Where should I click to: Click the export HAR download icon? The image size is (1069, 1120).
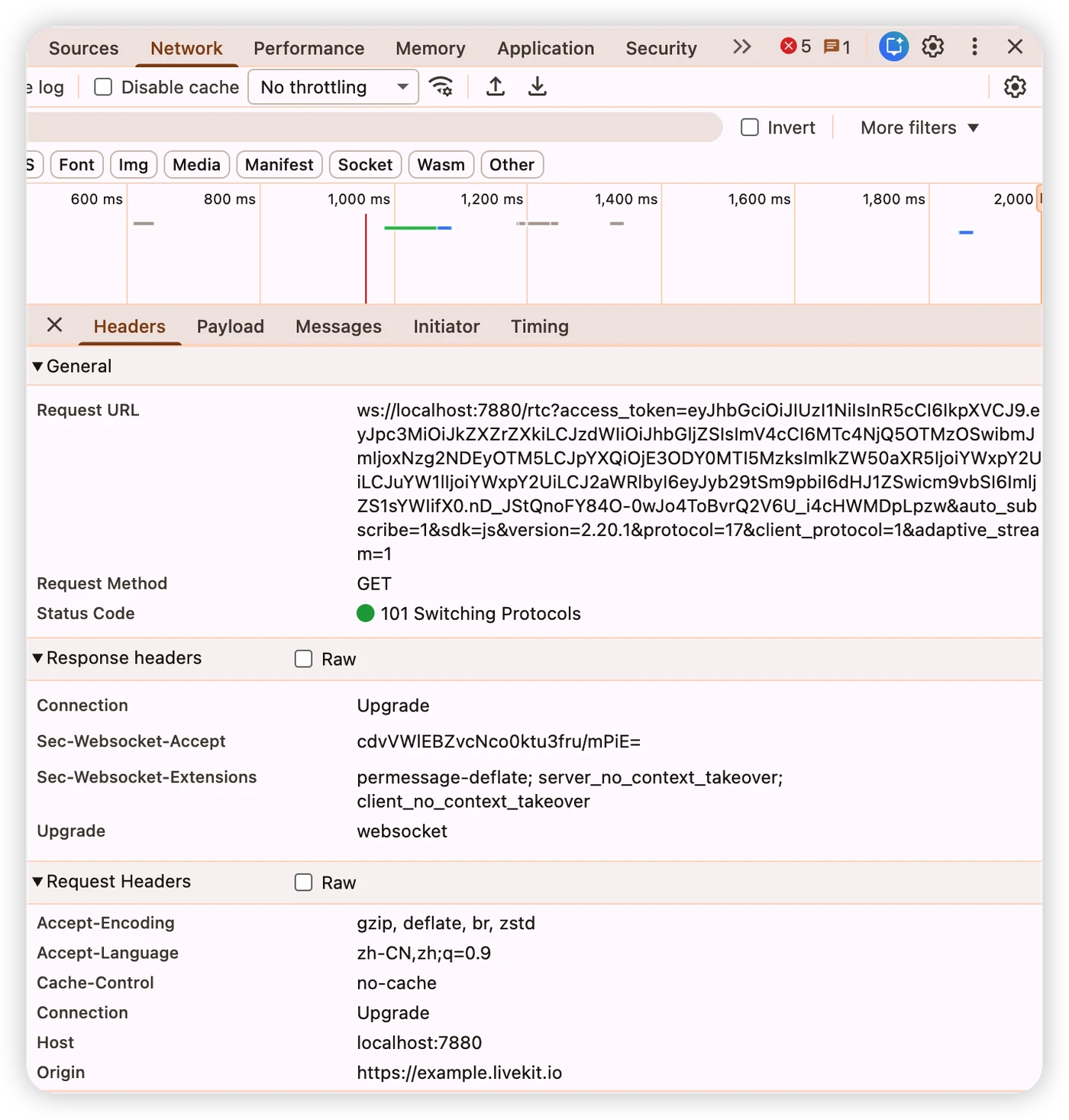click(538, 86)
